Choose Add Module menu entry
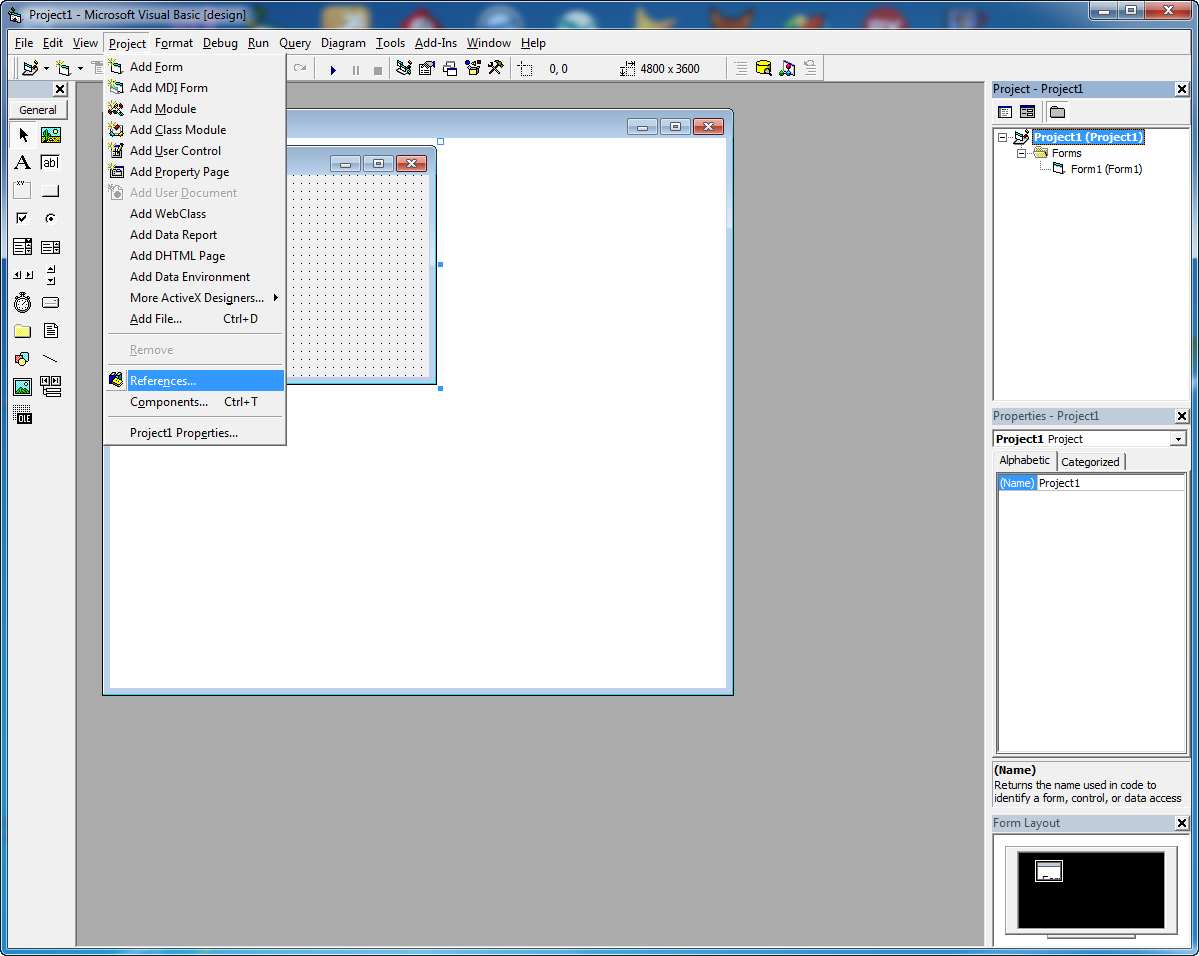1199x956 pixels. (196, 109)
